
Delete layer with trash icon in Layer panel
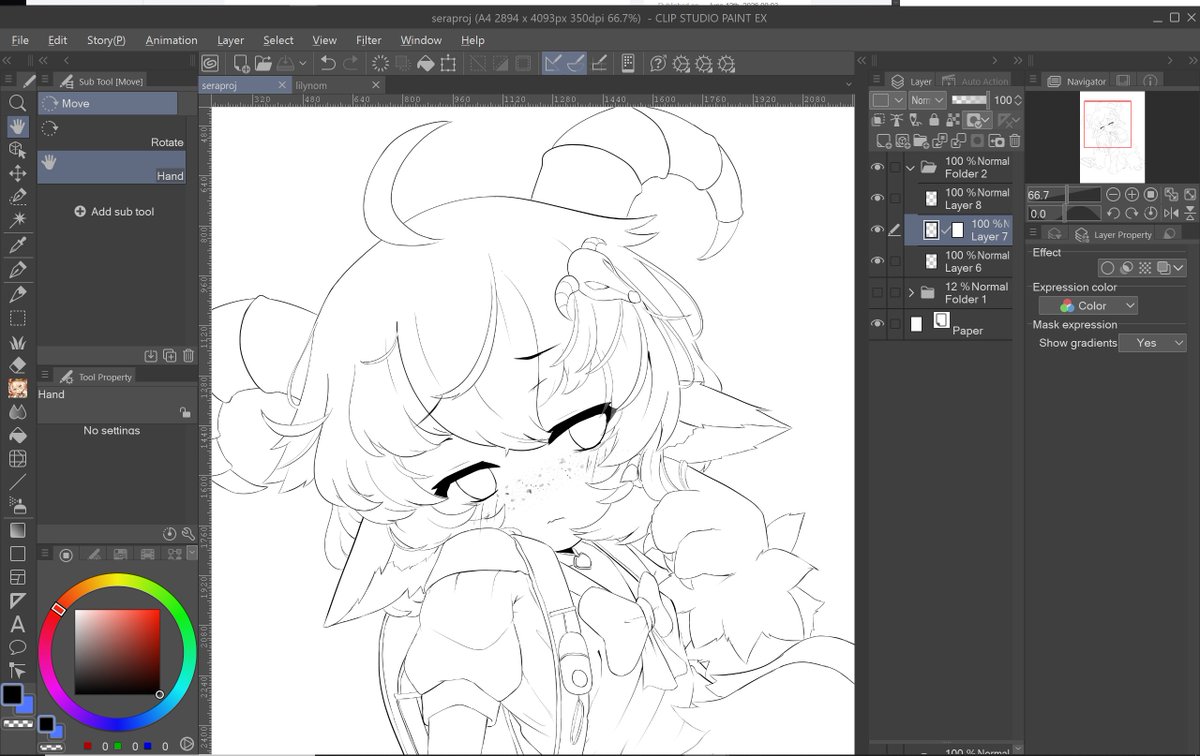[1015, 142]
